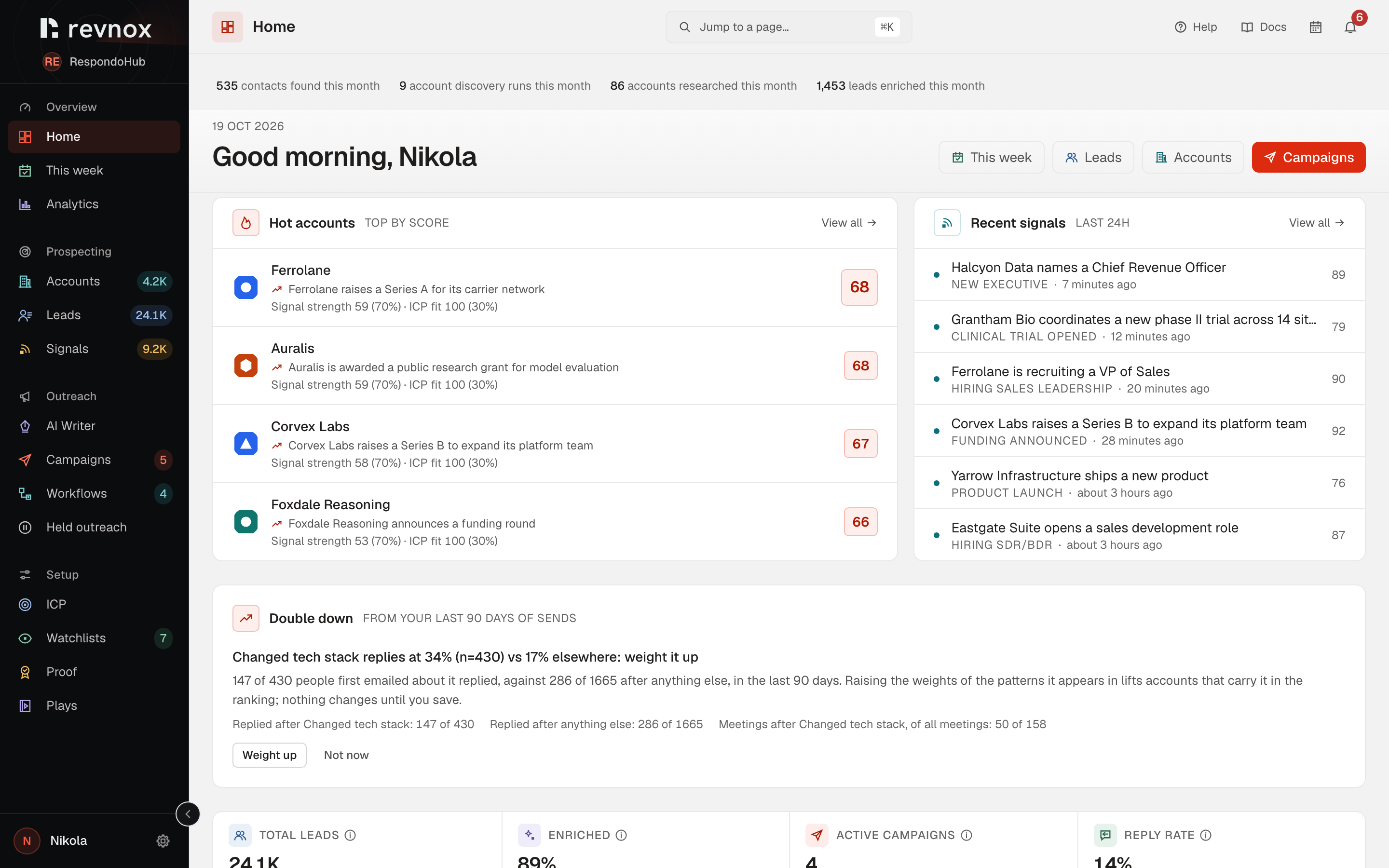
Task: Open Yarrow Infrastructure new product signal
Action: coord(1139,483)
